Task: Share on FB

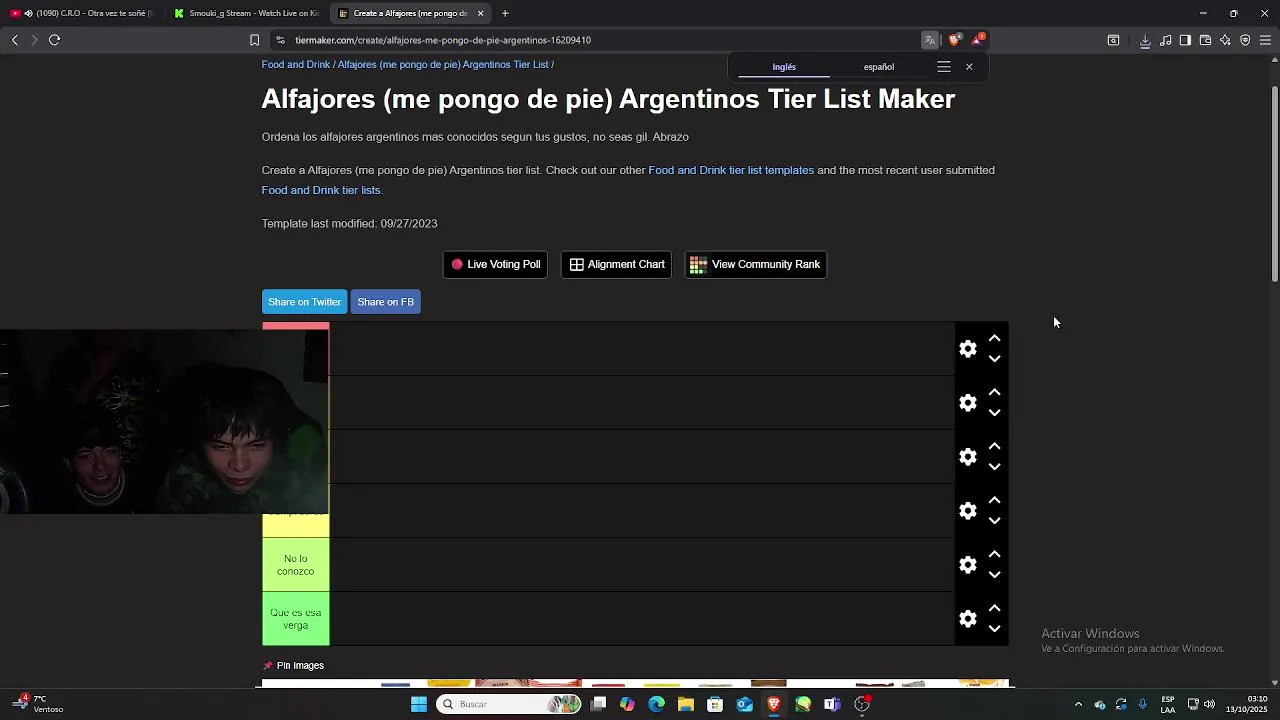Action: pyautogui.click(x=385, y=302)
